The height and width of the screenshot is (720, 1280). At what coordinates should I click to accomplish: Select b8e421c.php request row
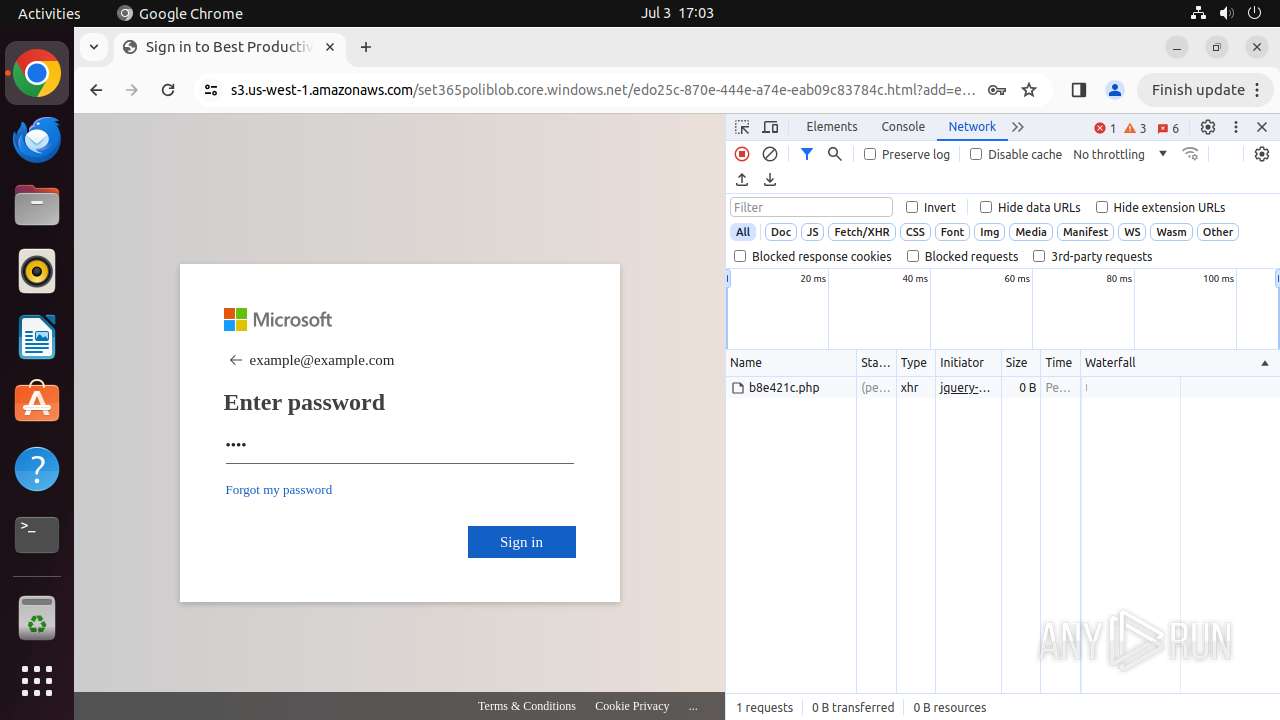(x=1003, y=388)
